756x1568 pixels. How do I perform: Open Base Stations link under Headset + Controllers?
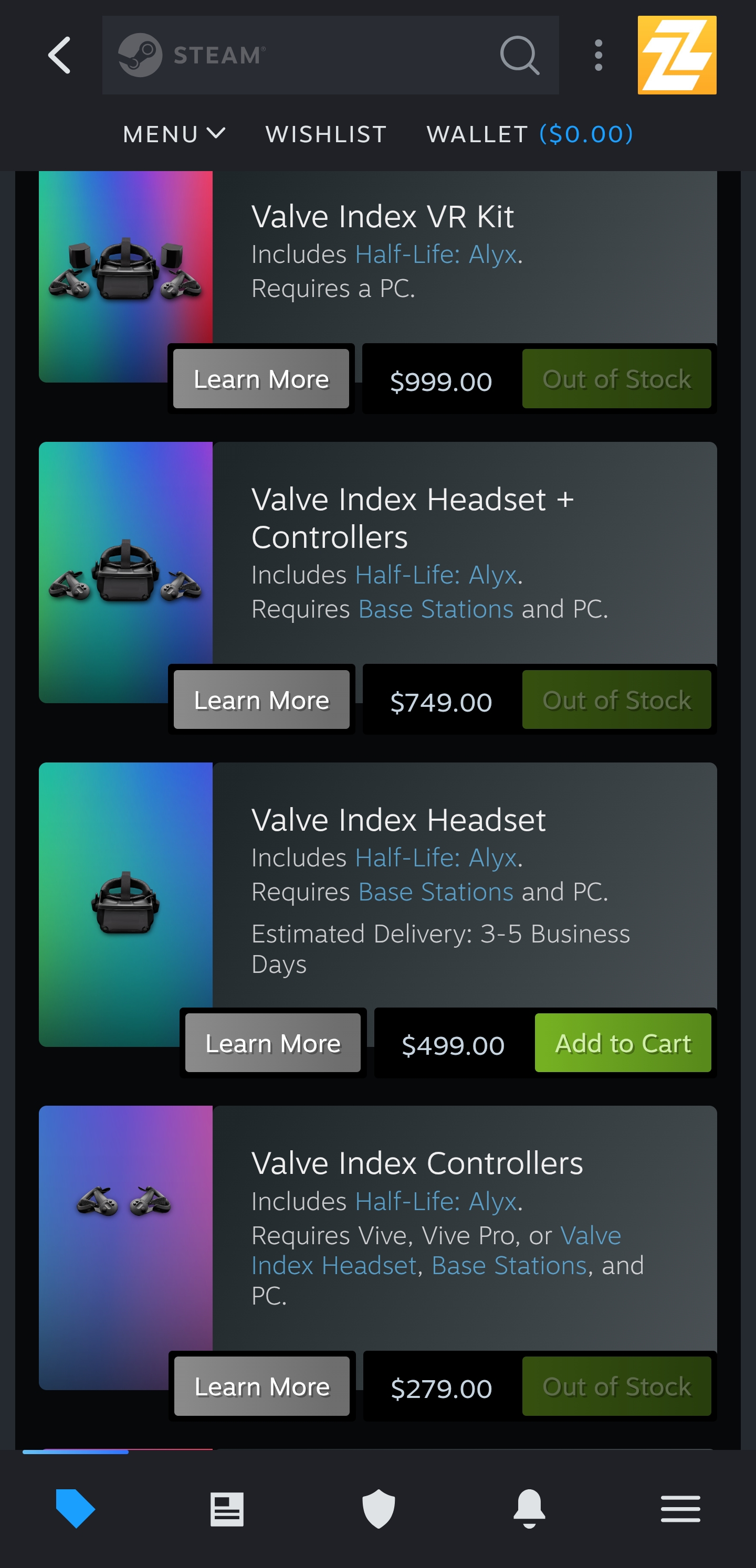(436, 609)
